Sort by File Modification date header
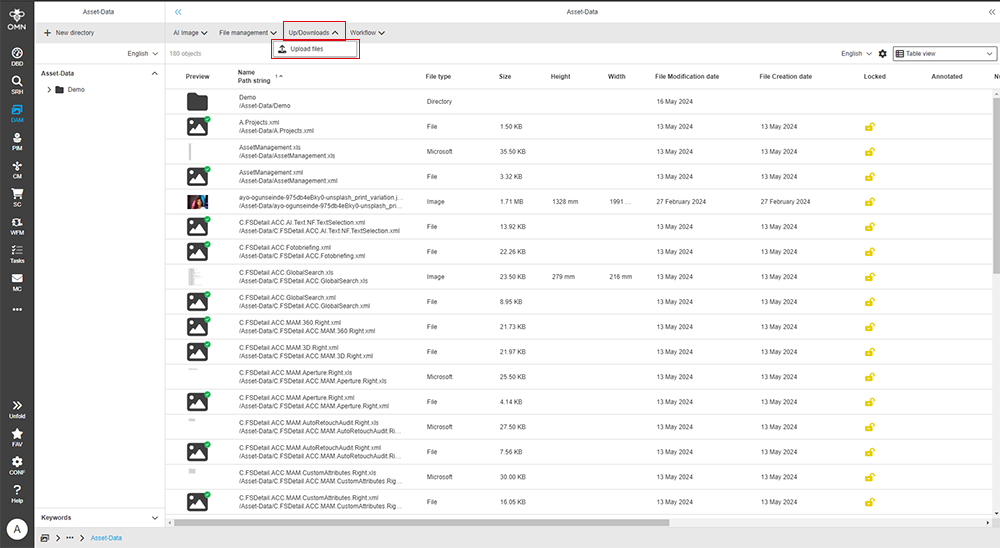Screen dimensions: 1000x548 click(687, 77)
